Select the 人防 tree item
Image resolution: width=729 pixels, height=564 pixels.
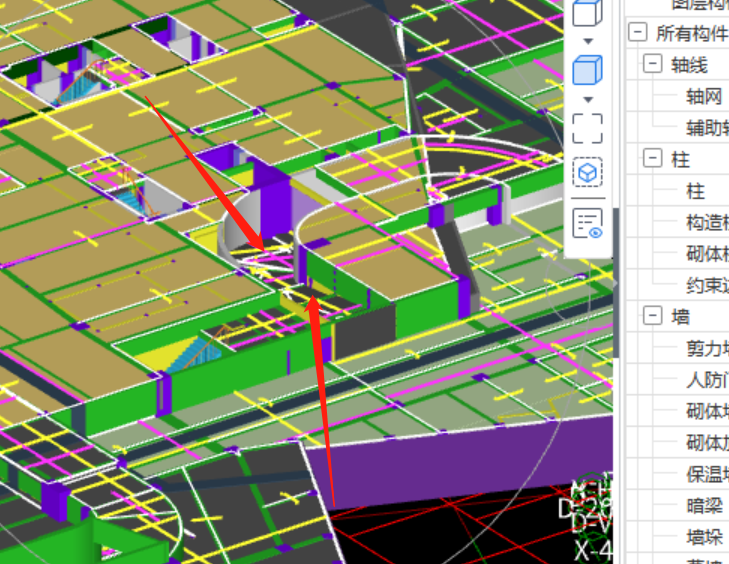[707, 380]
